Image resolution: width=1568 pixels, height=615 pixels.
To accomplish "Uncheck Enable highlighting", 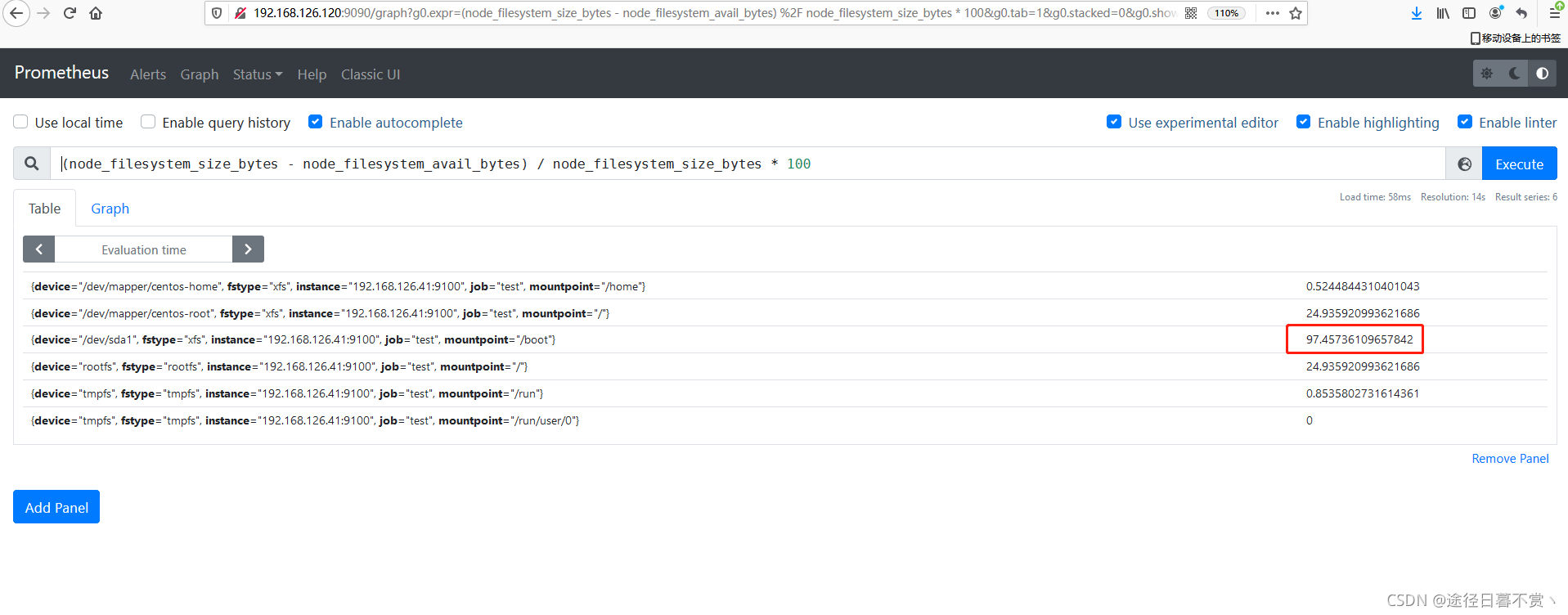I will 1304,122.
